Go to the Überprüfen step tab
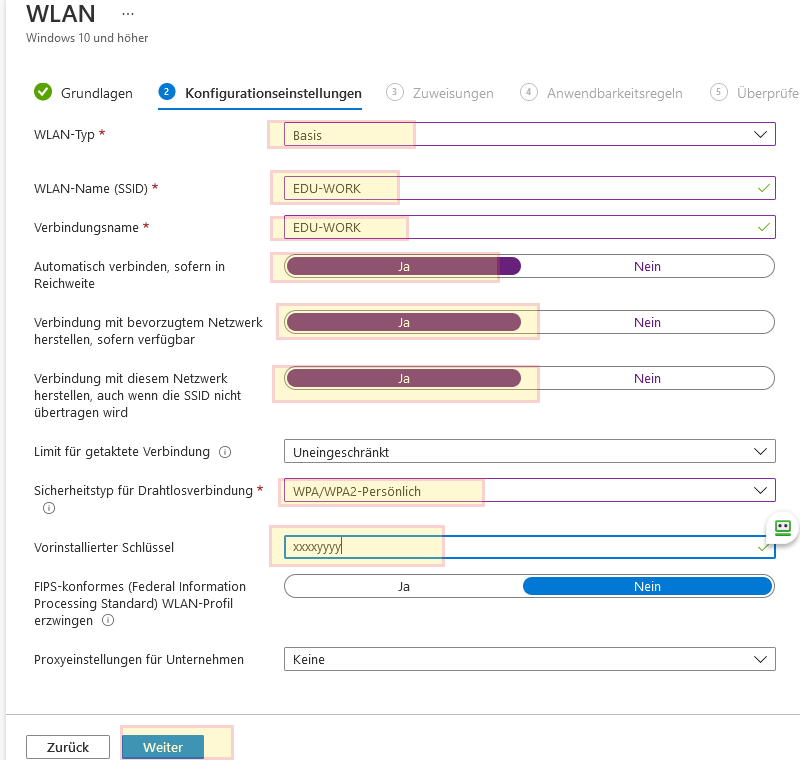800x760 pixels. (767, 93)
